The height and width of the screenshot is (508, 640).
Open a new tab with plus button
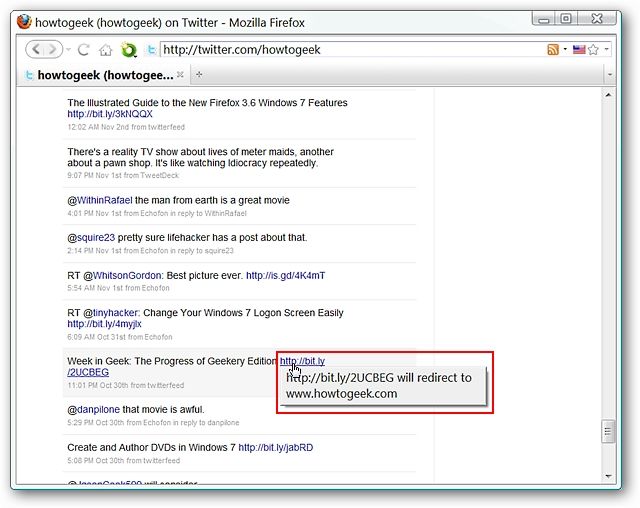[x=199, y=75]
